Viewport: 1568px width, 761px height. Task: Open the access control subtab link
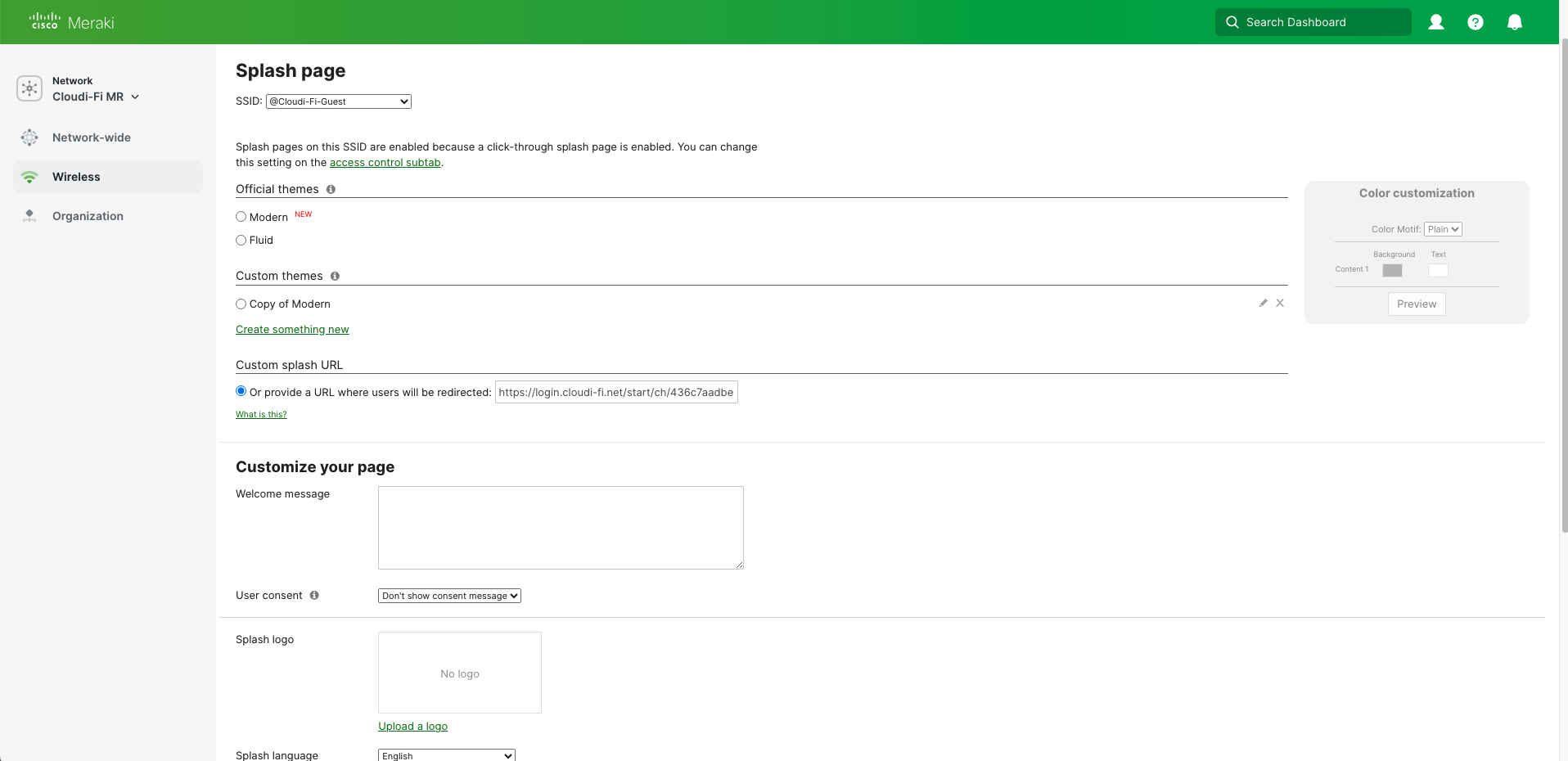(x=385, y=162)
